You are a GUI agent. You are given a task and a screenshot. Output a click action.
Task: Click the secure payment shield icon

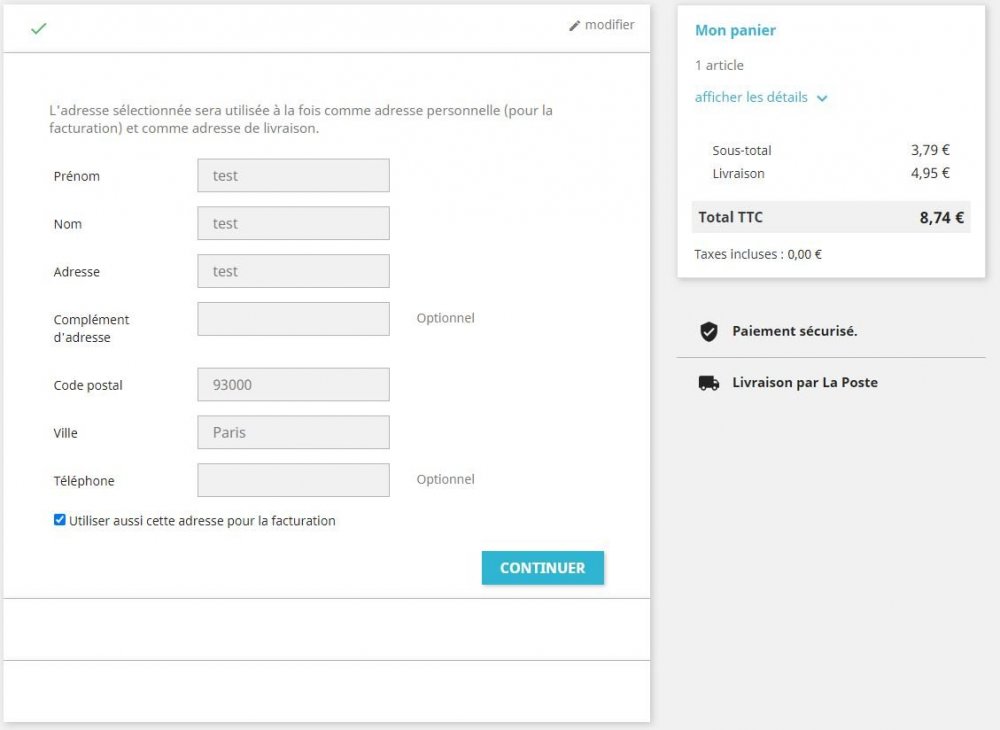point(708,332)
